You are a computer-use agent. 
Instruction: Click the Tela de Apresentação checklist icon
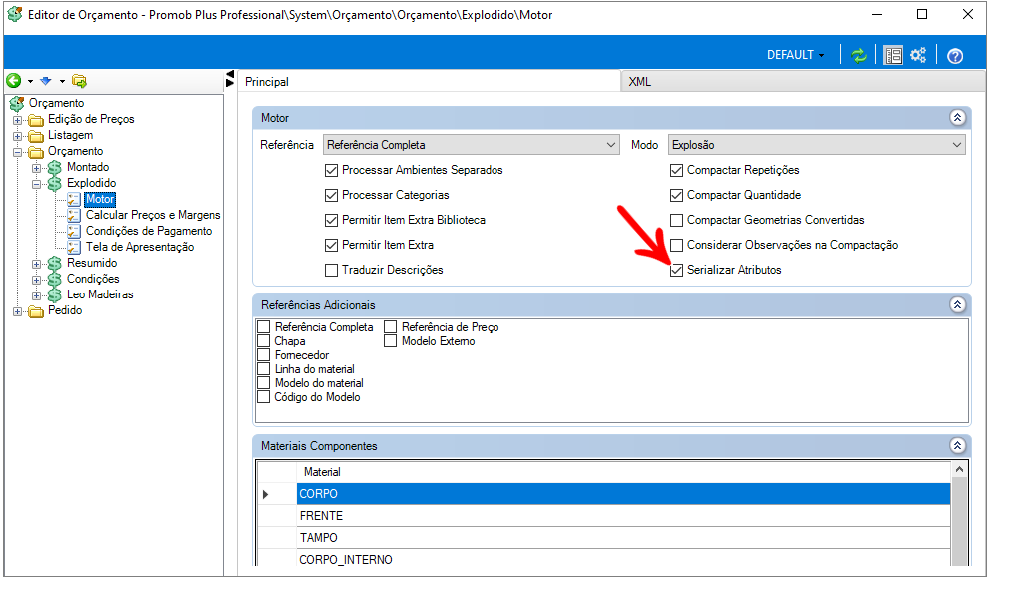pos(74,248)
